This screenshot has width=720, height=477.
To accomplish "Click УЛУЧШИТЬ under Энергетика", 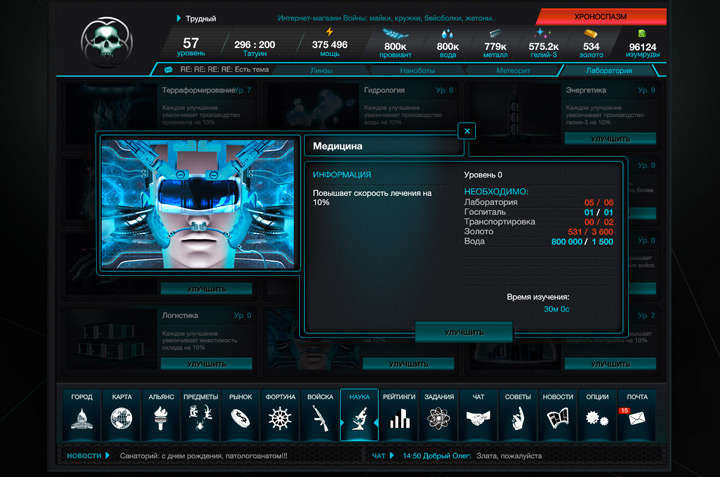I will (x=610, y=139).
